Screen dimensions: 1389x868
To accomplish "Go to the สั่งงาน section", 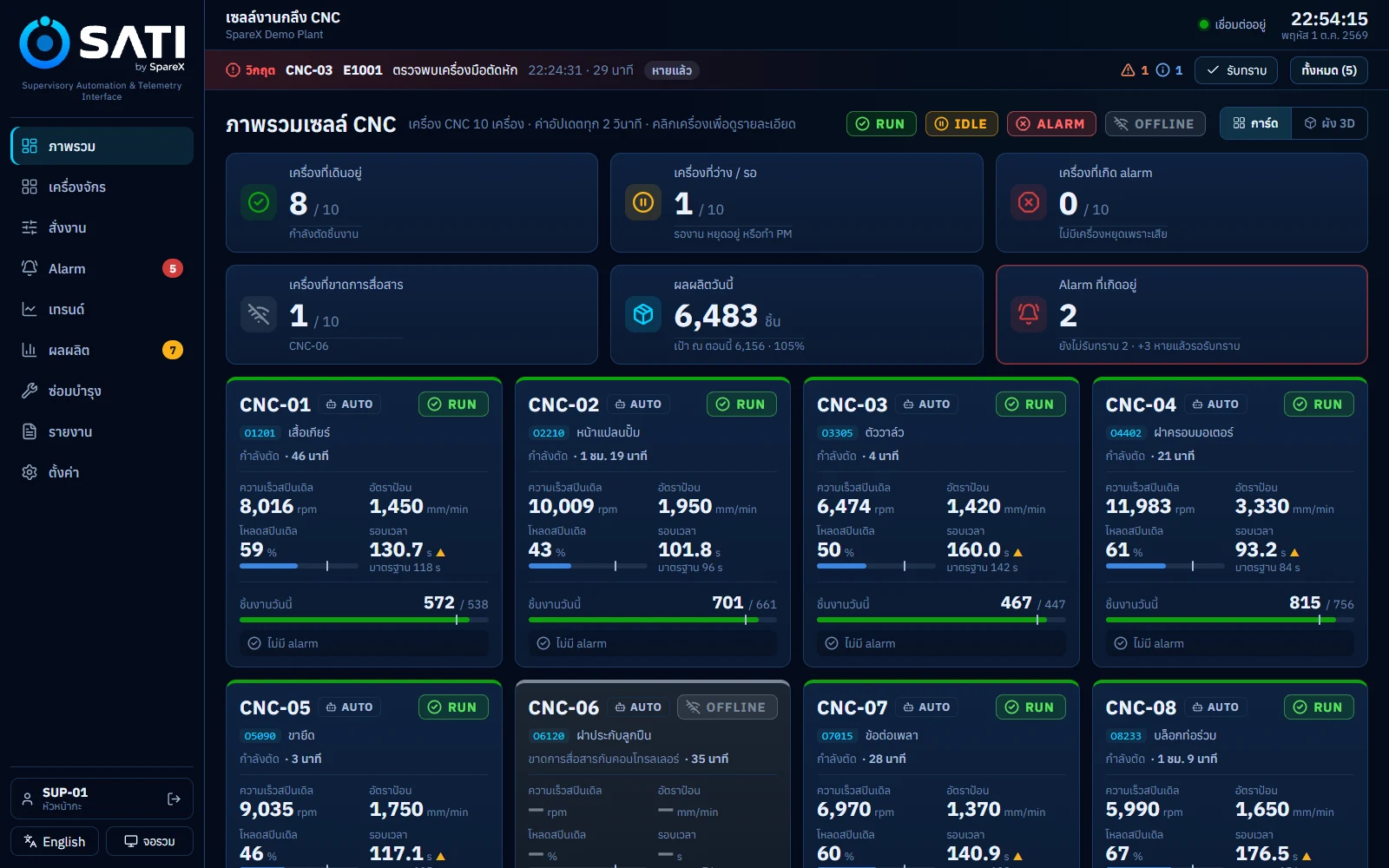I will click(x=102, y=227).
